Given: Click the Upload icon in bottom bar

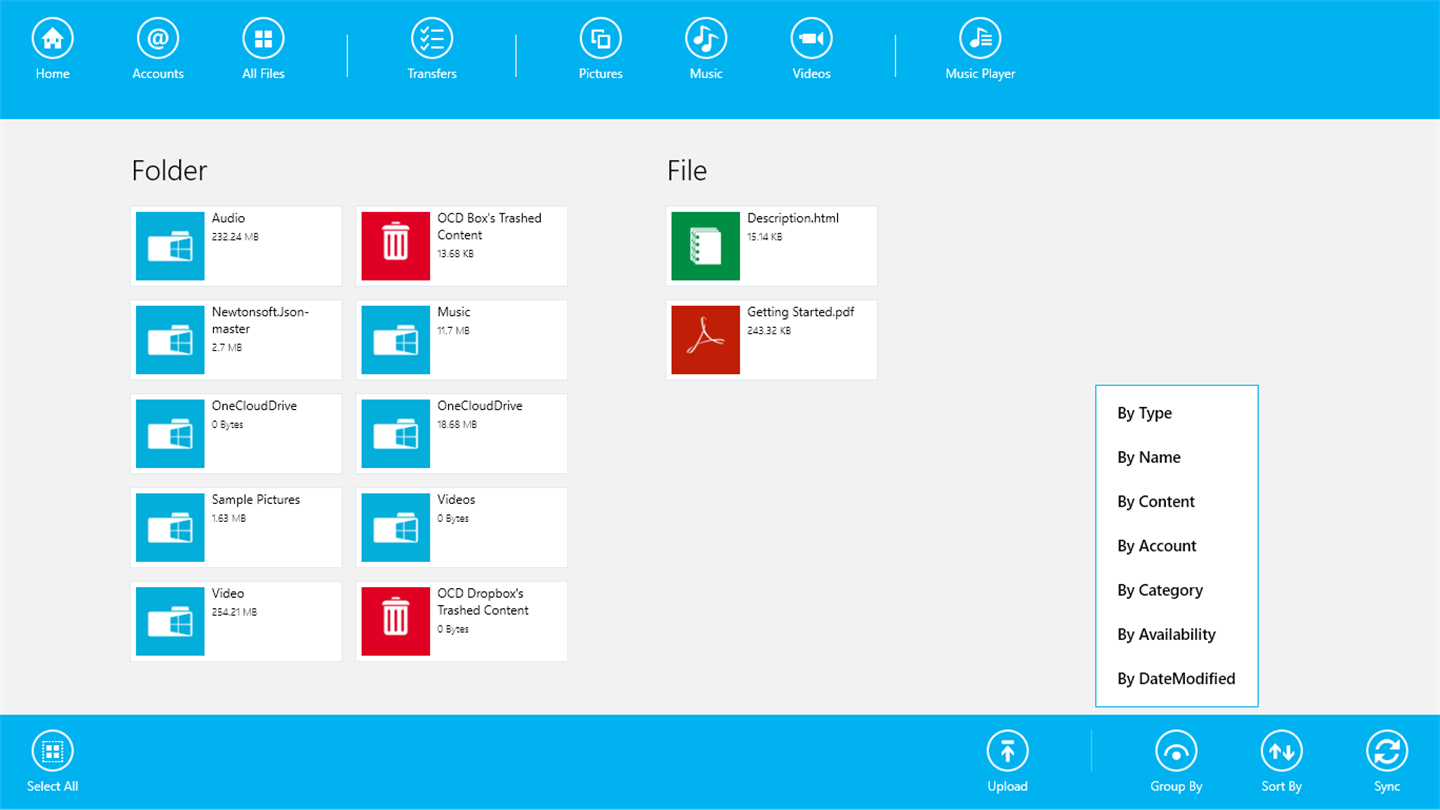Looking at the screenshot, I should tap(1008, 751).
